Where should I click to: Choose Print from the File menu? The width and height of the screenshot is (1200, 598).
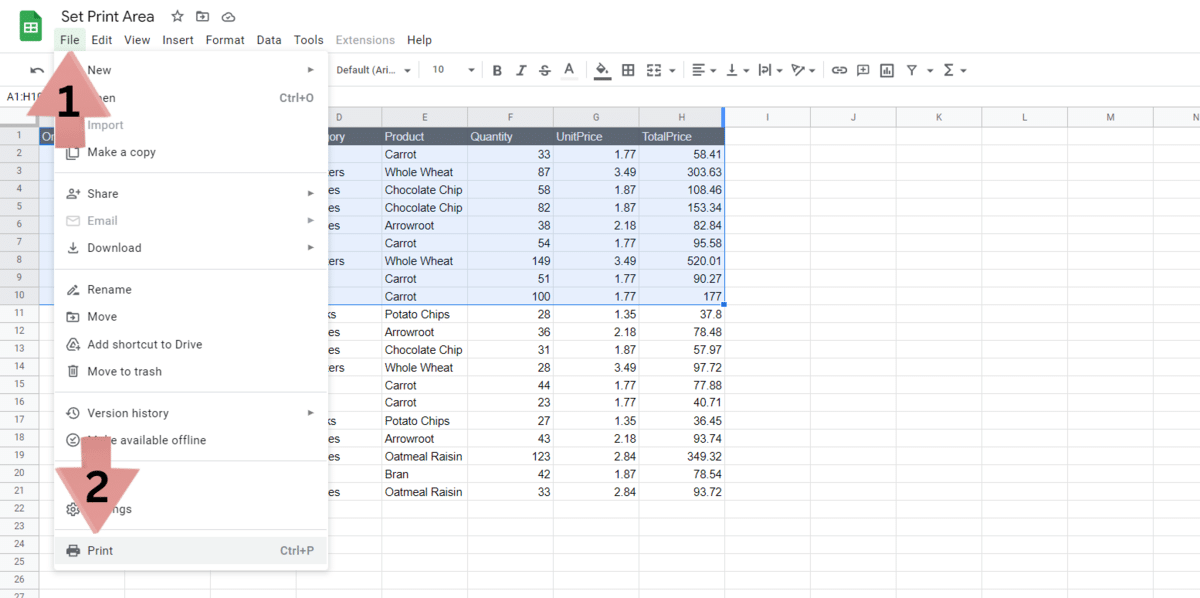point(100,550)
